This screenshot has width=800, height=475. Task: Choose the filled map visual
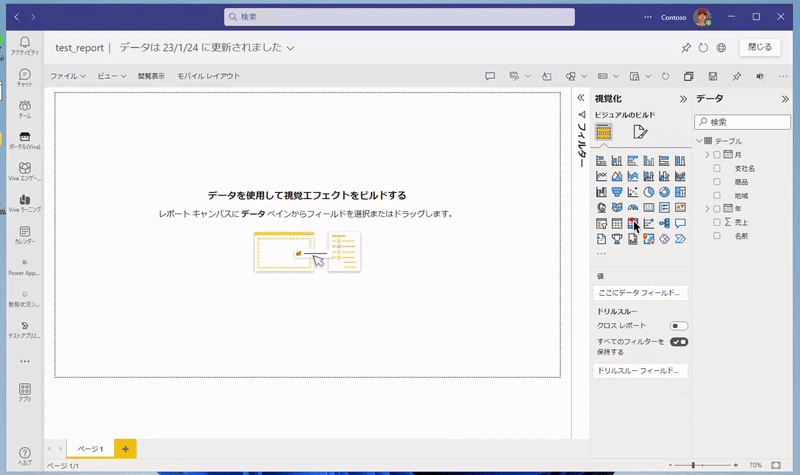pyautogui.click(x=617, y=208)
